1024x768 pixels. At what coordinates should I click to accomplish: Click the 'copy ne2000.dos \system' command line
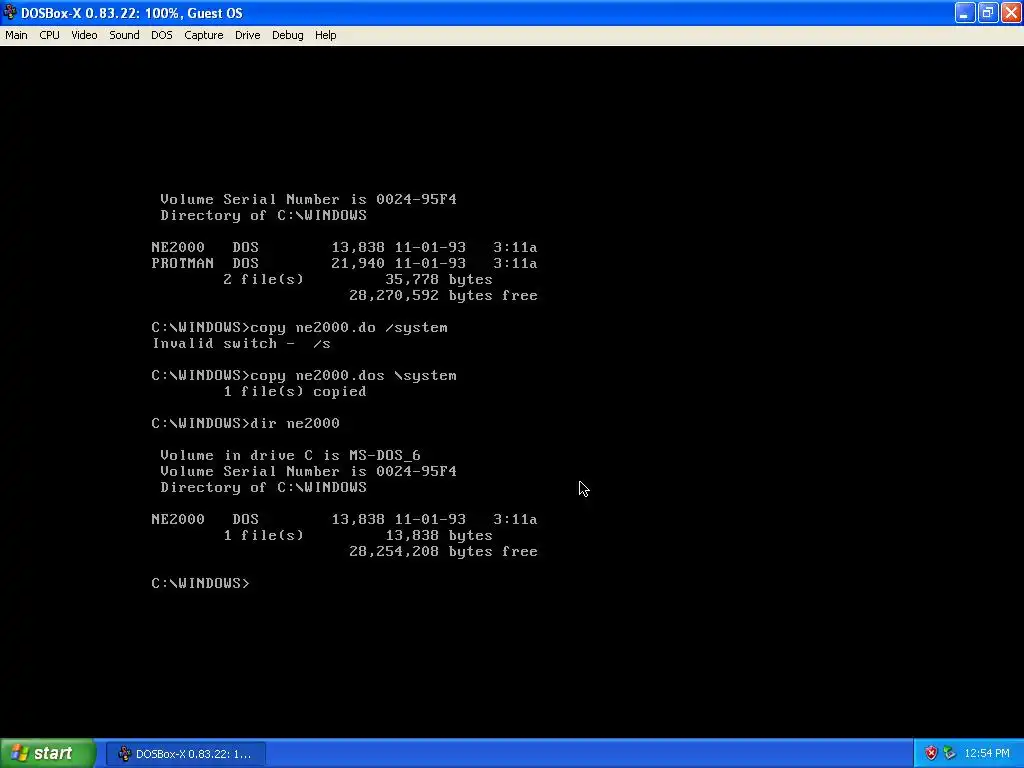tap(304, 376)
